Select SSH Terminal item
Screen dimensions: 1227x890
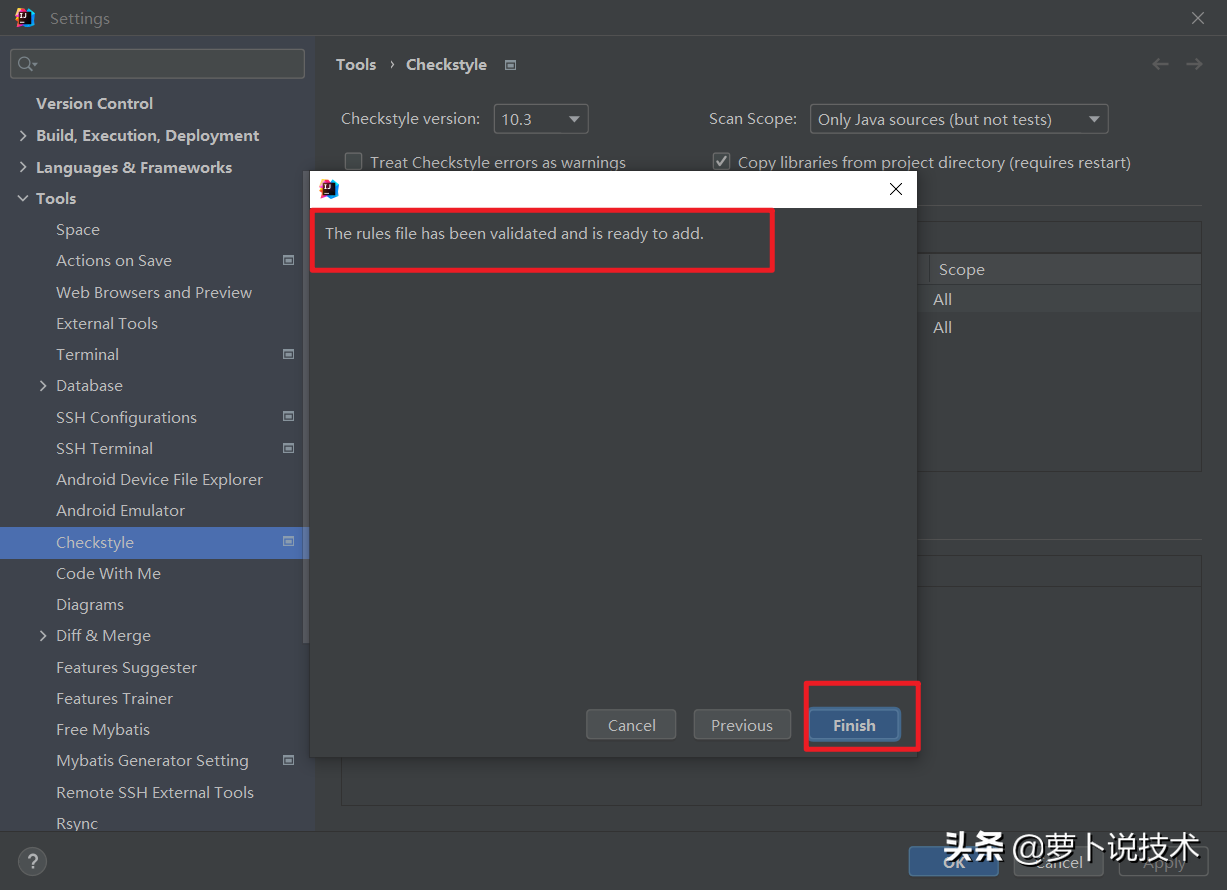pyautogui.click(x=104, y=449)
